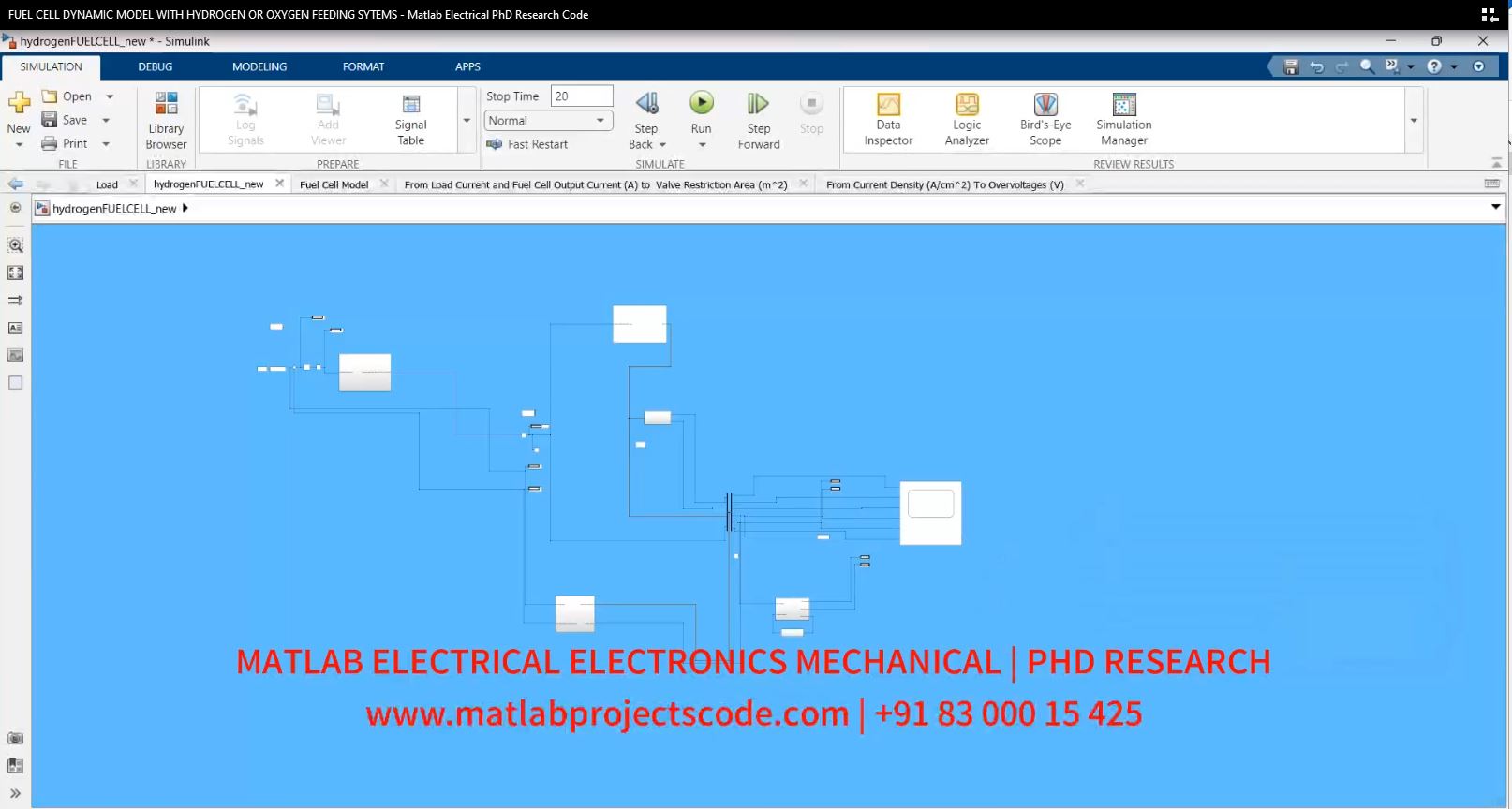Open the Help question mark icon
This screenshot has width=1512, height=809.
1434,66
